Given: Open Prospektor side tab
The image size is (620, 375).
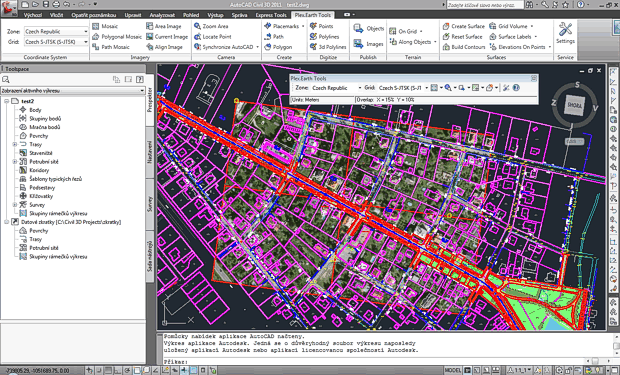Looking at the screenshot, I should point(150,100).
